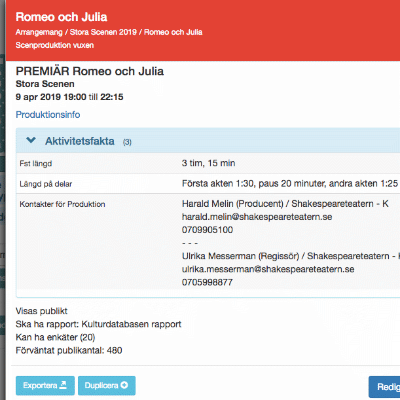400x400 pixels.
Task: Click the harald.melin@shakespeareteatern.se email address
Action: click(x=257, y=217)
